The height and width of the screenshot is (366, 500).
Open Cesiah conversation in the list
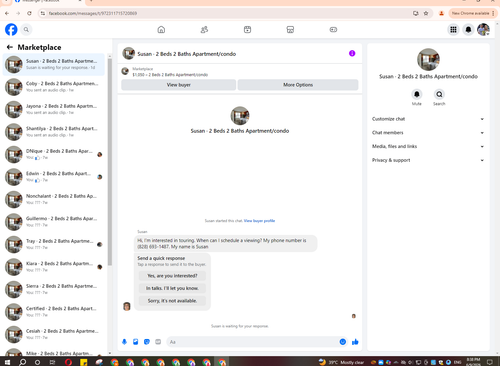click(54, 334)
